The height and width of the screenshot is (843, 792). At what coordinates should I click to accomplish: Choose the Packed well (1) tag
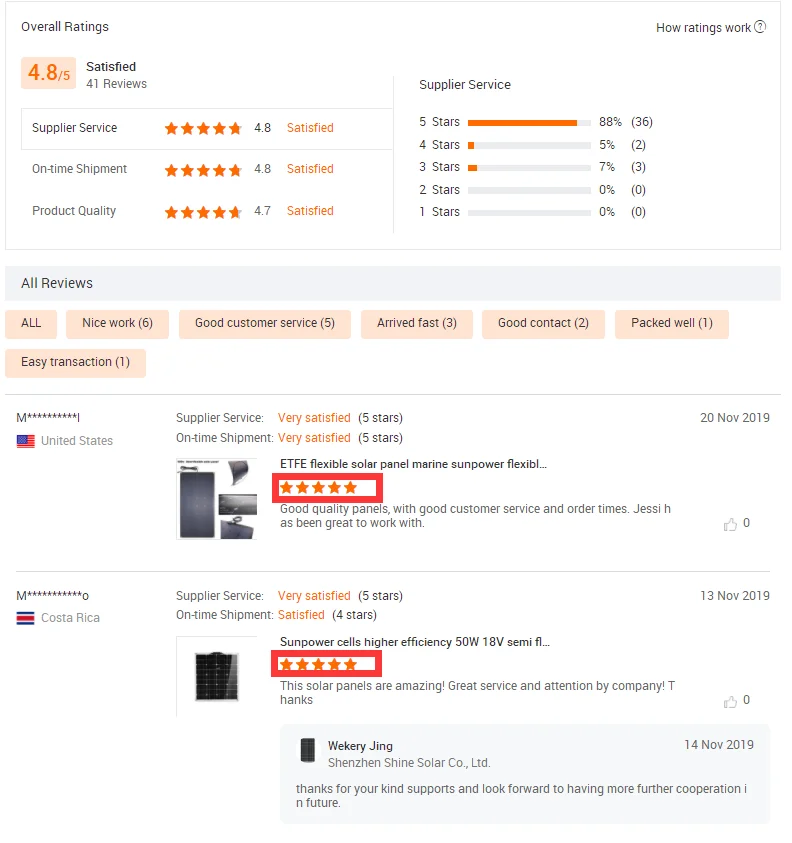click(672, 324)
